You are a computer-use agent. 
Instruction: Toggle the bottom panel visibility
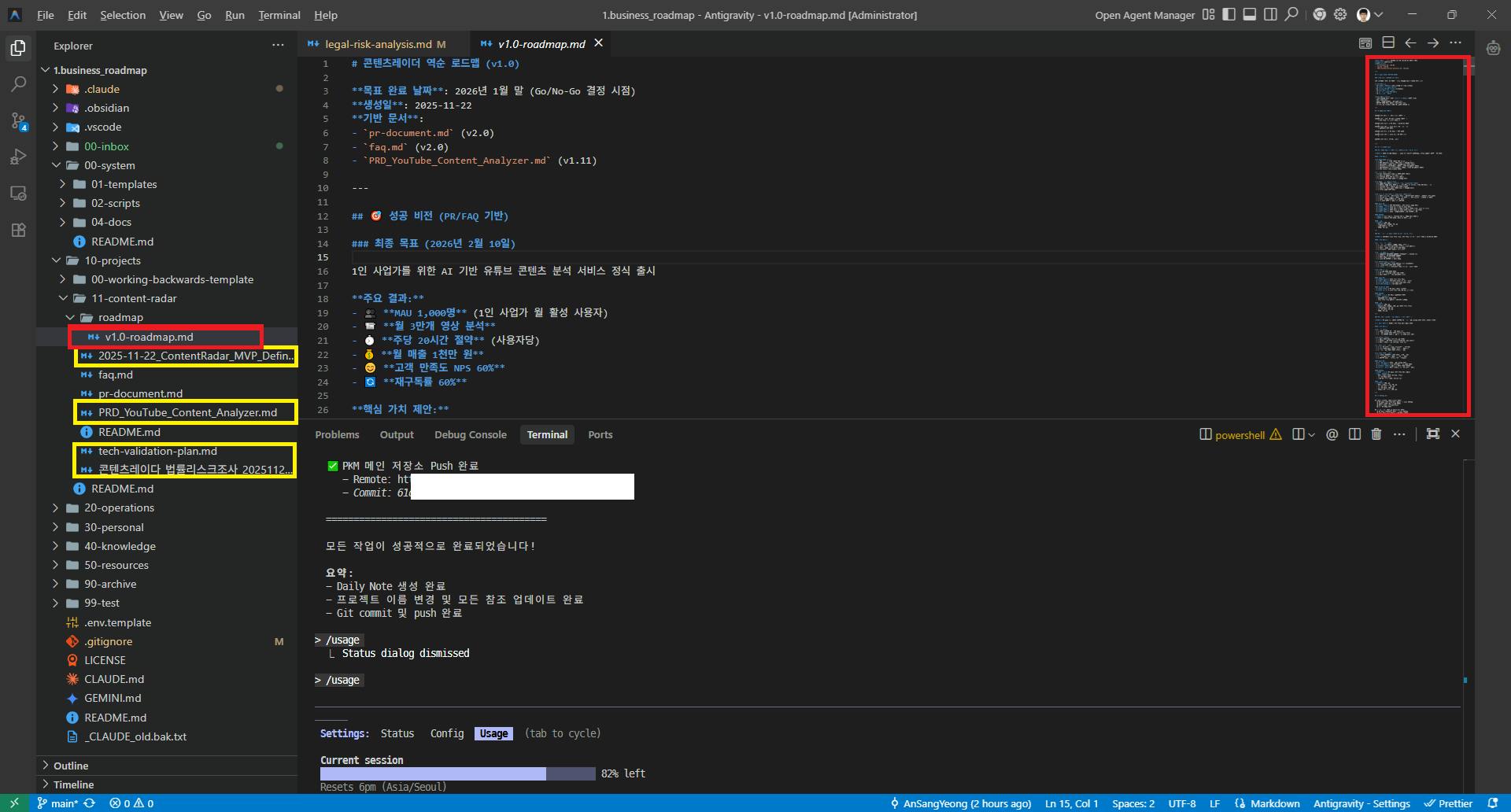point(1249,15)
